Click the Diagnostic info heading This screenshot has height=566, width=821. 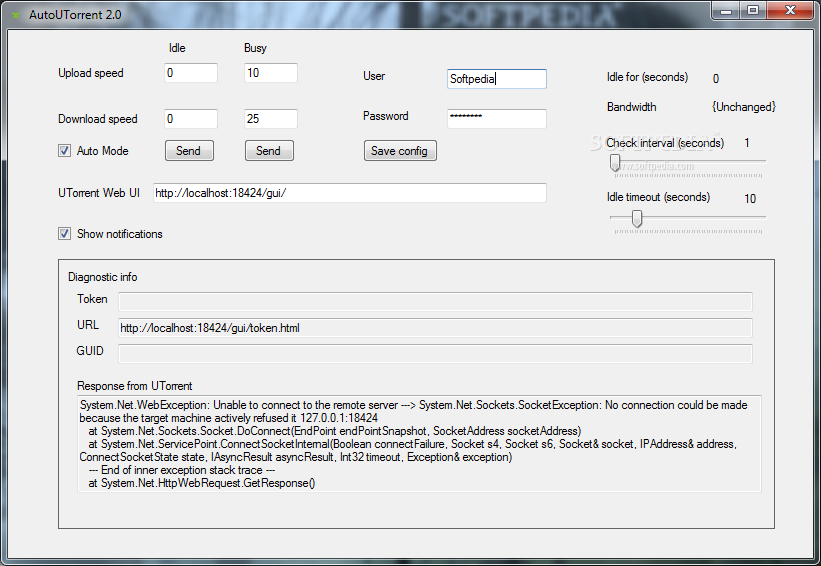click(103, 277)
